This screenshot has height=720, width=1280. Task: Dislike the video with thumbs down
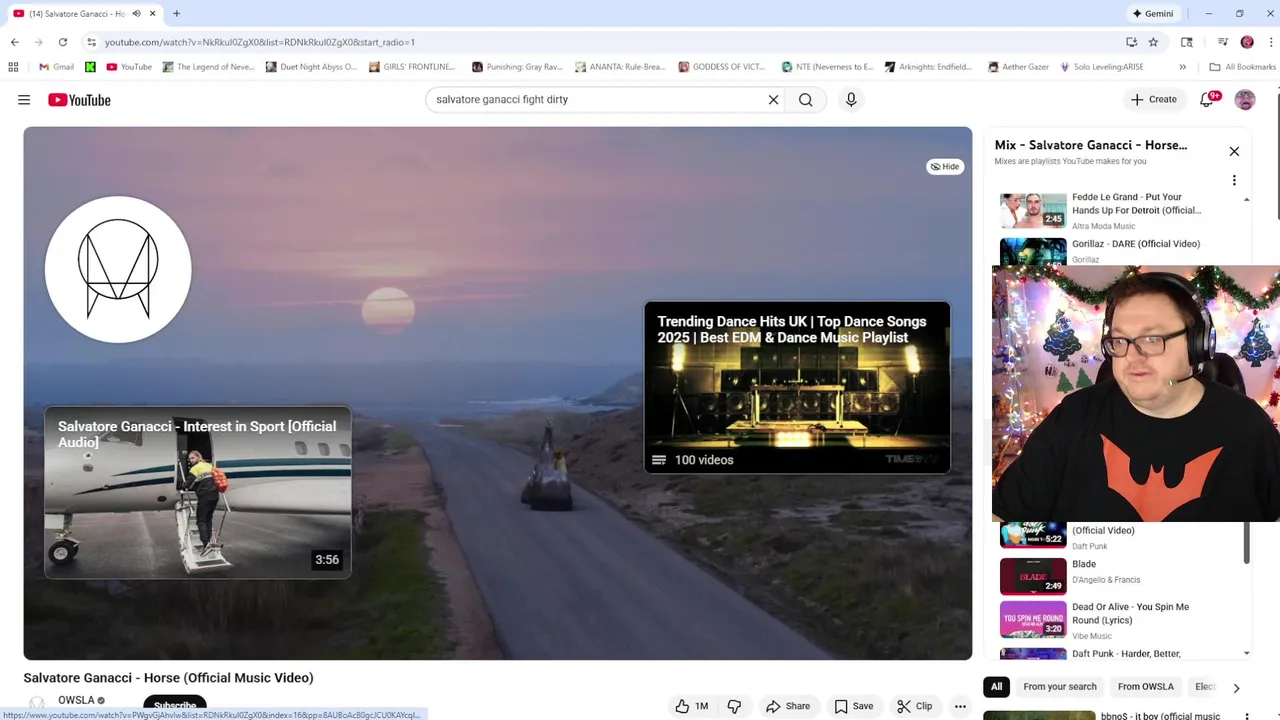[x=734, y=706]
